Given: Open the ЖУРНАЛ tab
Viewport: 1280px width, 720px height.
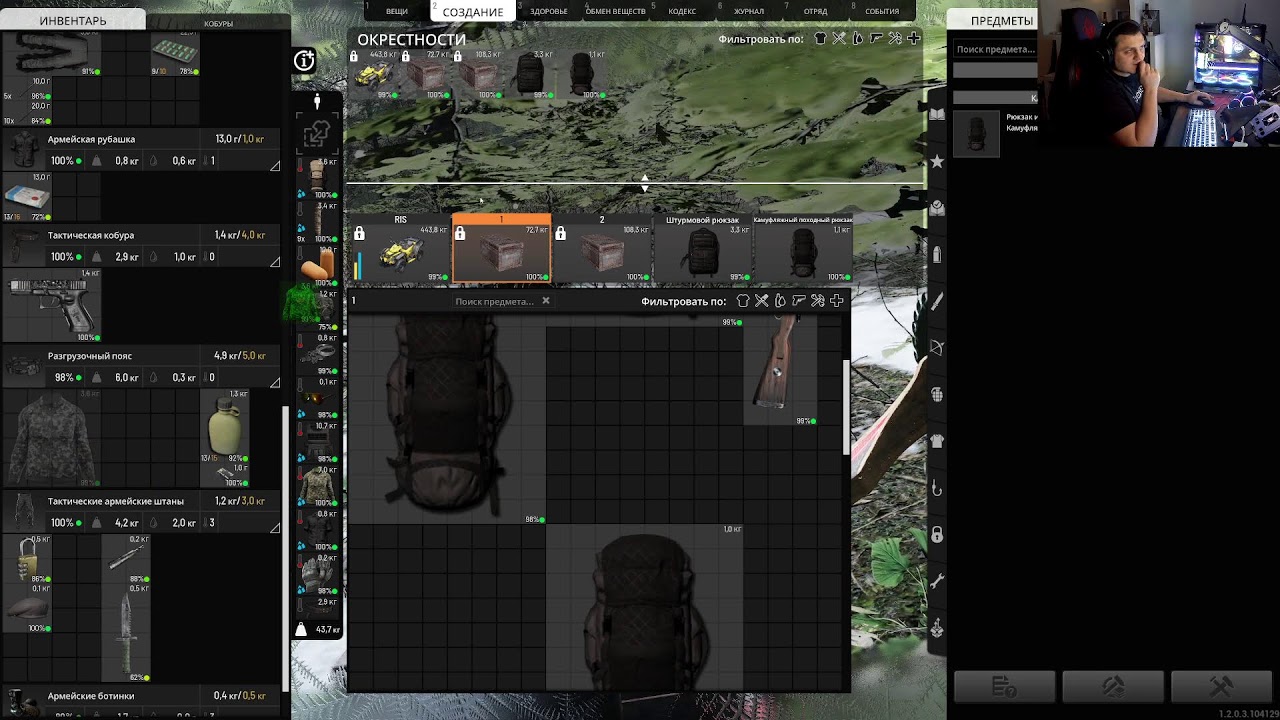Looking at the screenshot, I should (749, 11).
